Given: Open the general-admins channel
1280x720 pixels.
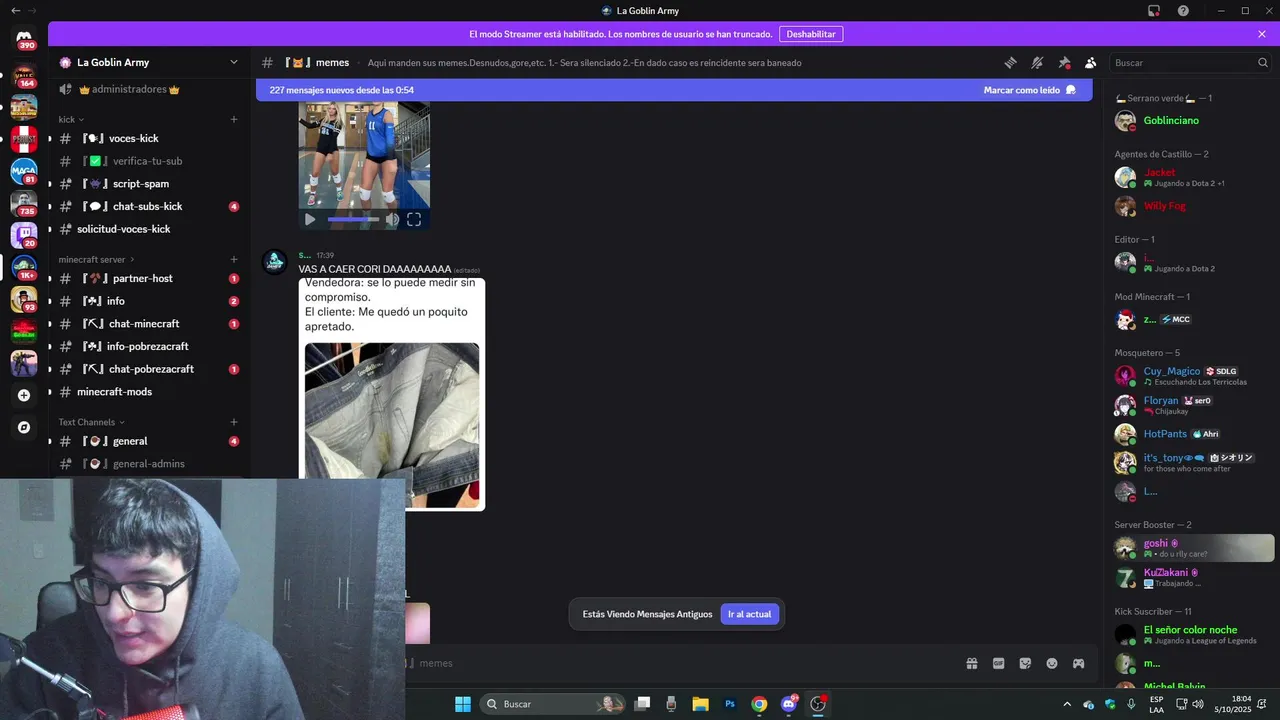Looking at the screenshot, I should pos(150,464).
